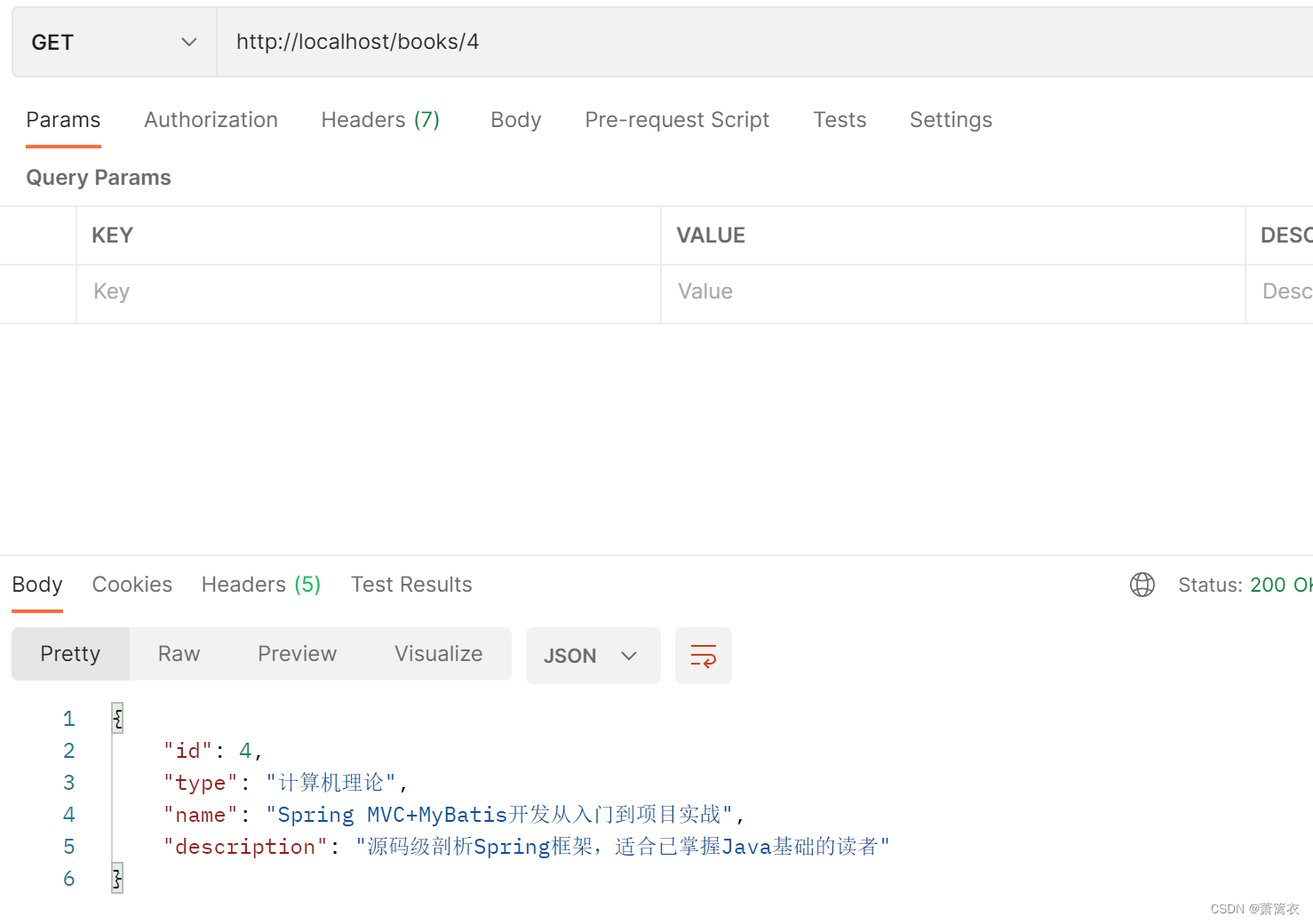
Task: View the response Headers (5)
Action: coord(260,585)
